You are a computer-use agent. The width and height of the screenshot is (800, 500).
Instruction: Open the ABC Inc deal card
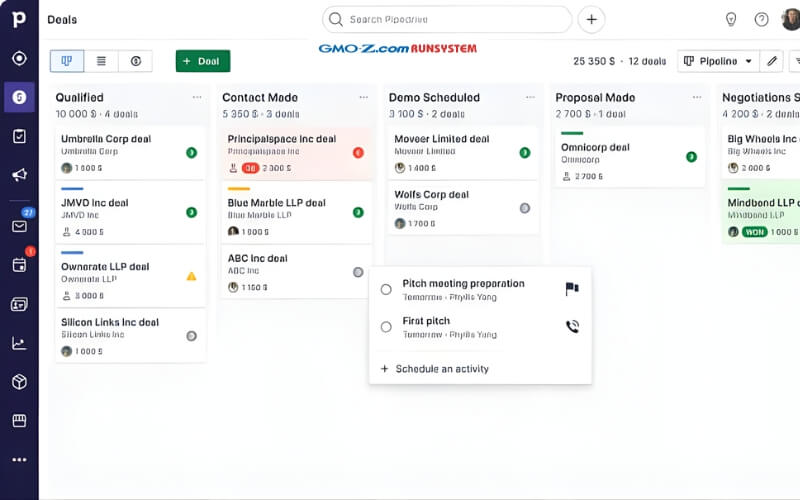[x=297, y=272]
